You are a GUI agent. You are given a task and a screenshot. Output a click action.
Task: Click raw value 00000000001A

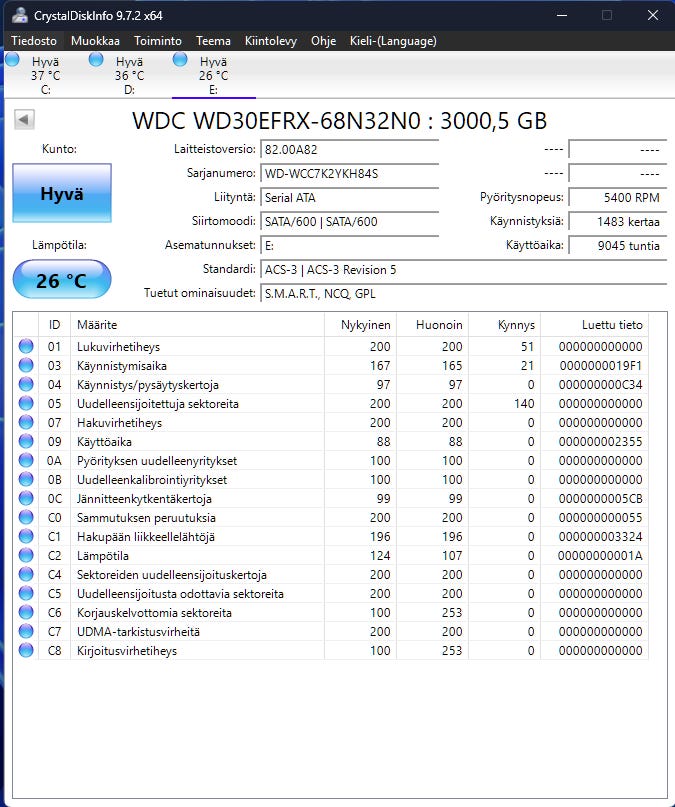point(600,556)
